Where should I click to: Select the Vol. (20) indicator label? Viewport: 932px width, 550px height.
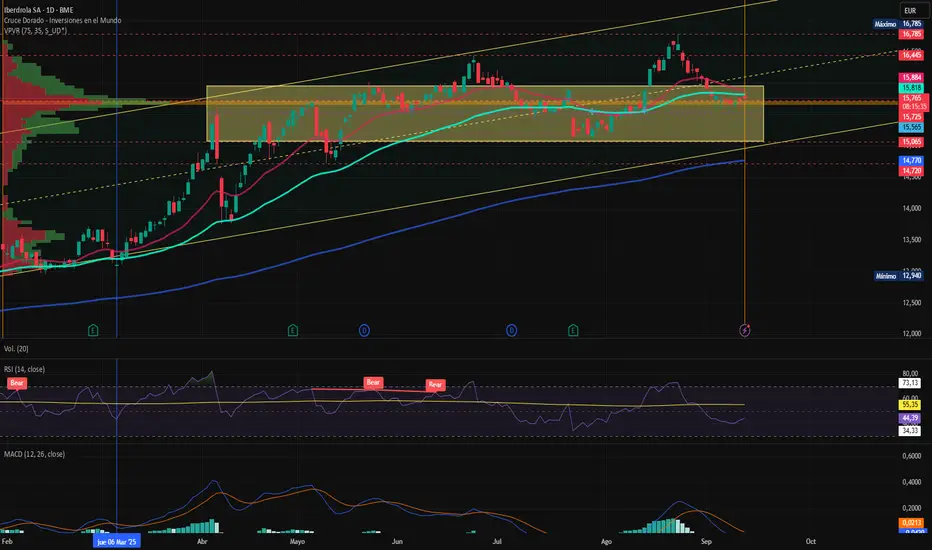[x=16, y=348]
